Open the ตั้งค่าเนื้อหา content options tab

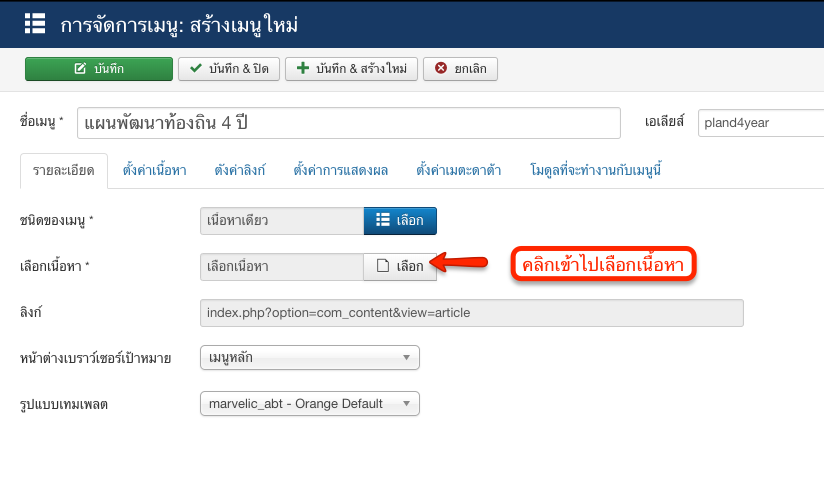(x=154, y=170)
